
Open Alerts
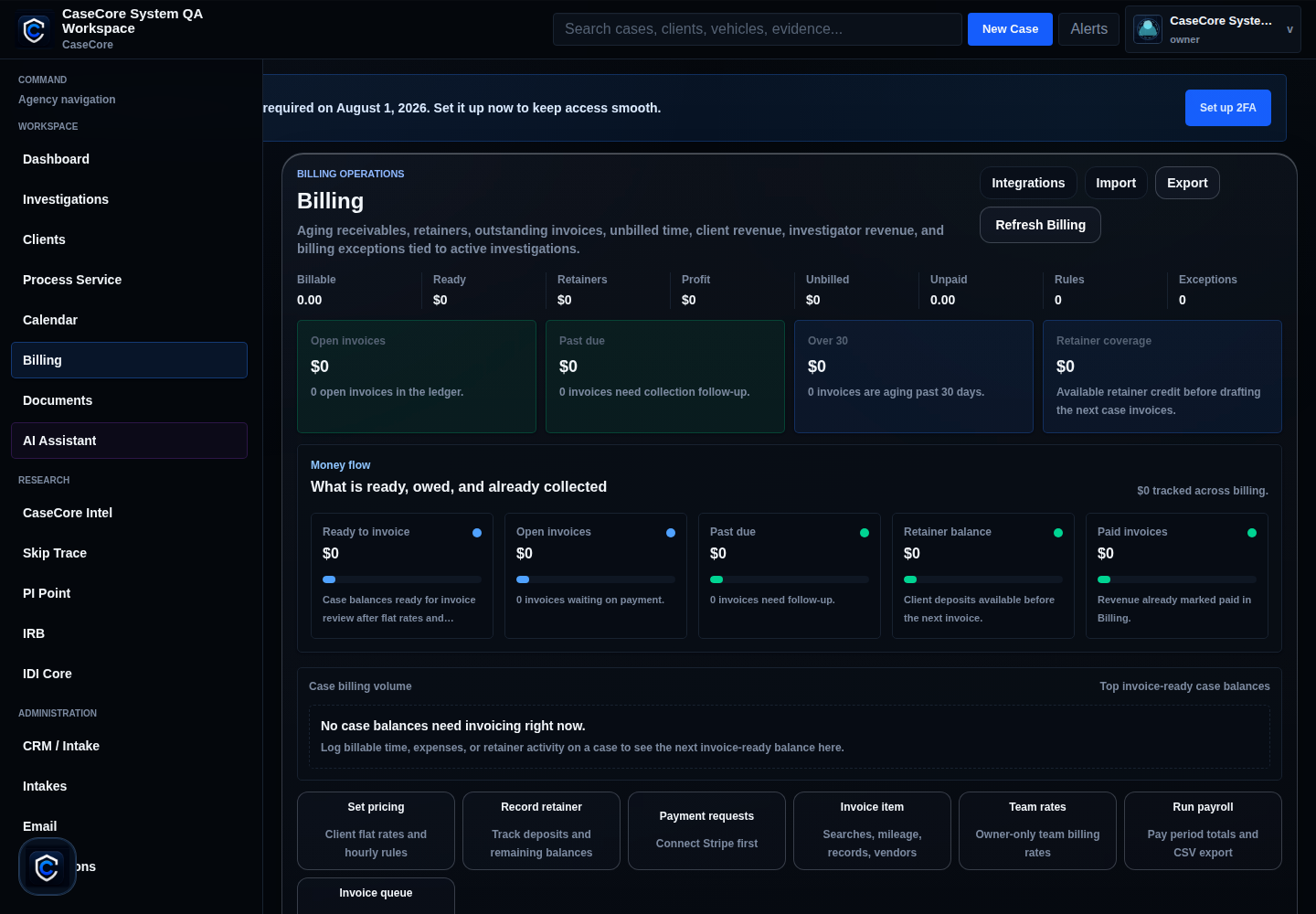pos(1088,29)
